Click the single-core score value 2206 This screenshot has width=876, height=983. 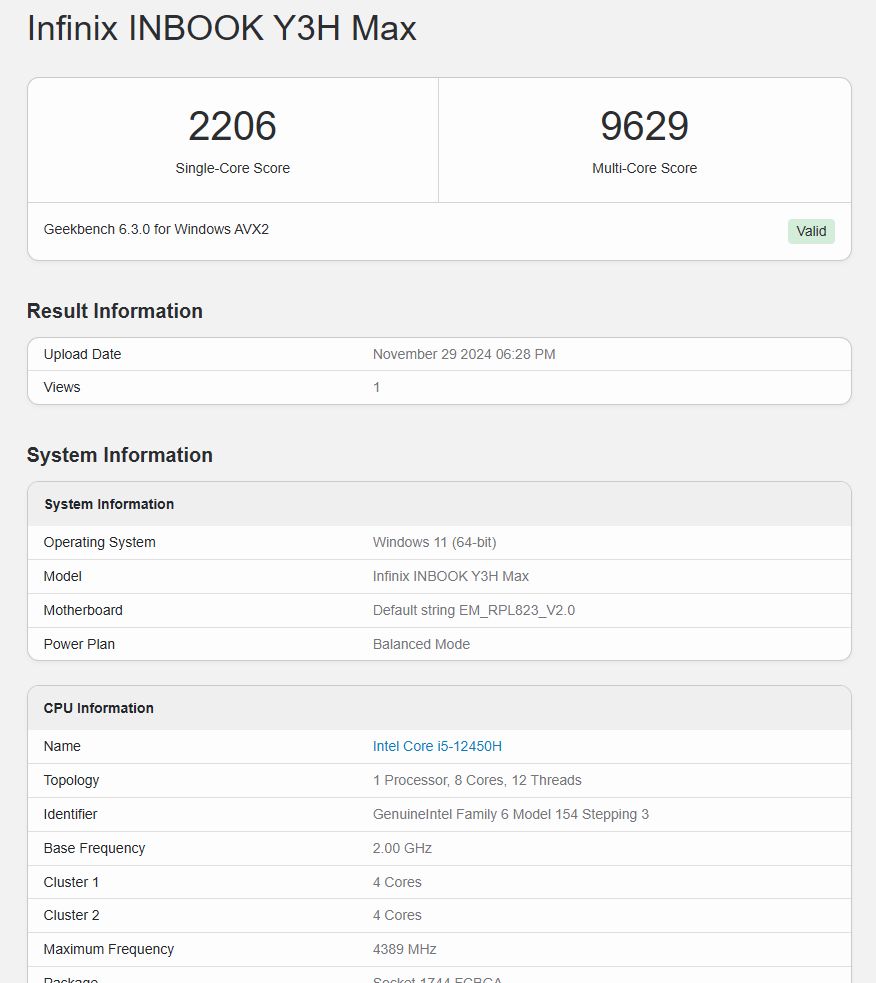point(233,125)
